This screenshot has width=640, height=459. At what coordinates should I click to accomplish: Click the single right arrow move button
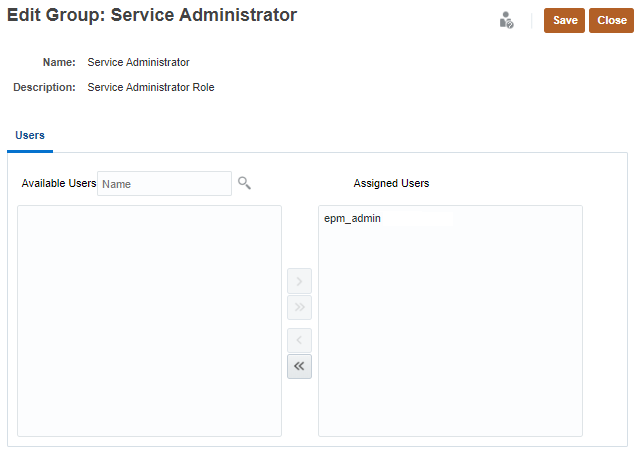click(299, 281)
